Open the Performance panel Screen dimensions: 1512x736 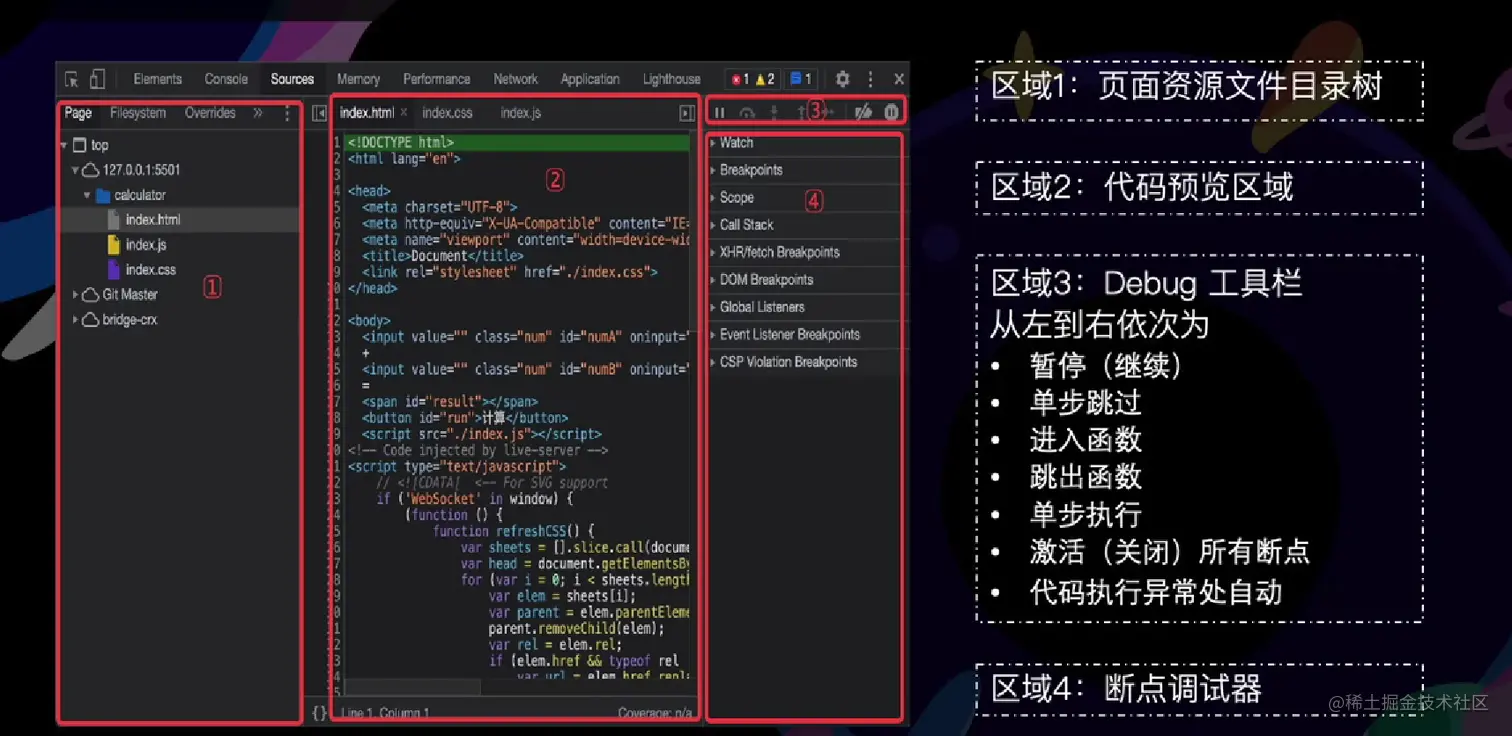tap(437, 79)
